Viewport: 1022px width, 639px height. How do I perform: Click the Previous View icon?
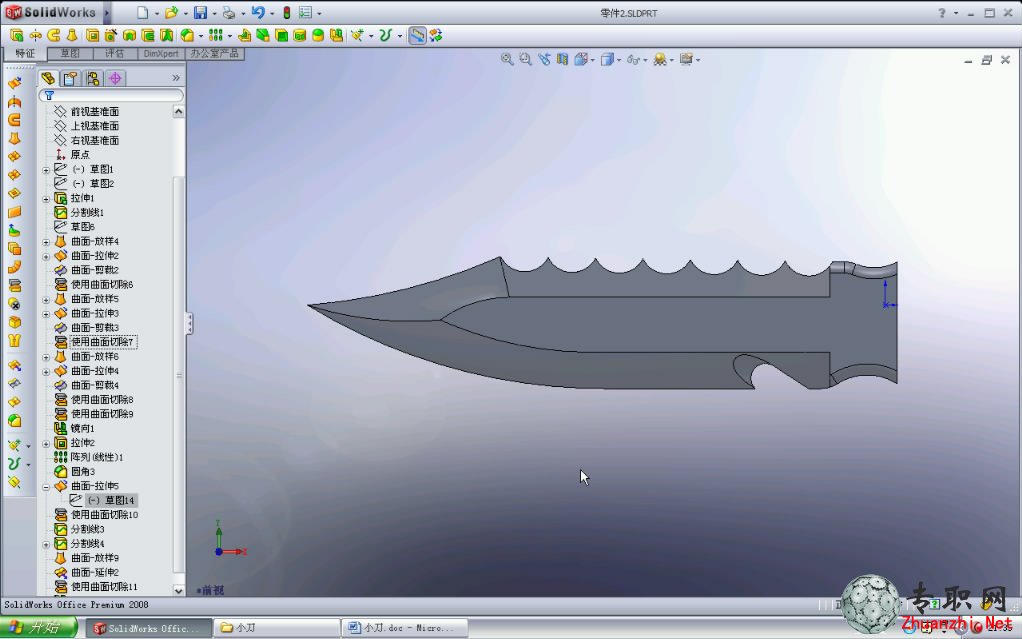pyautogui.click(x=544, y=59)
